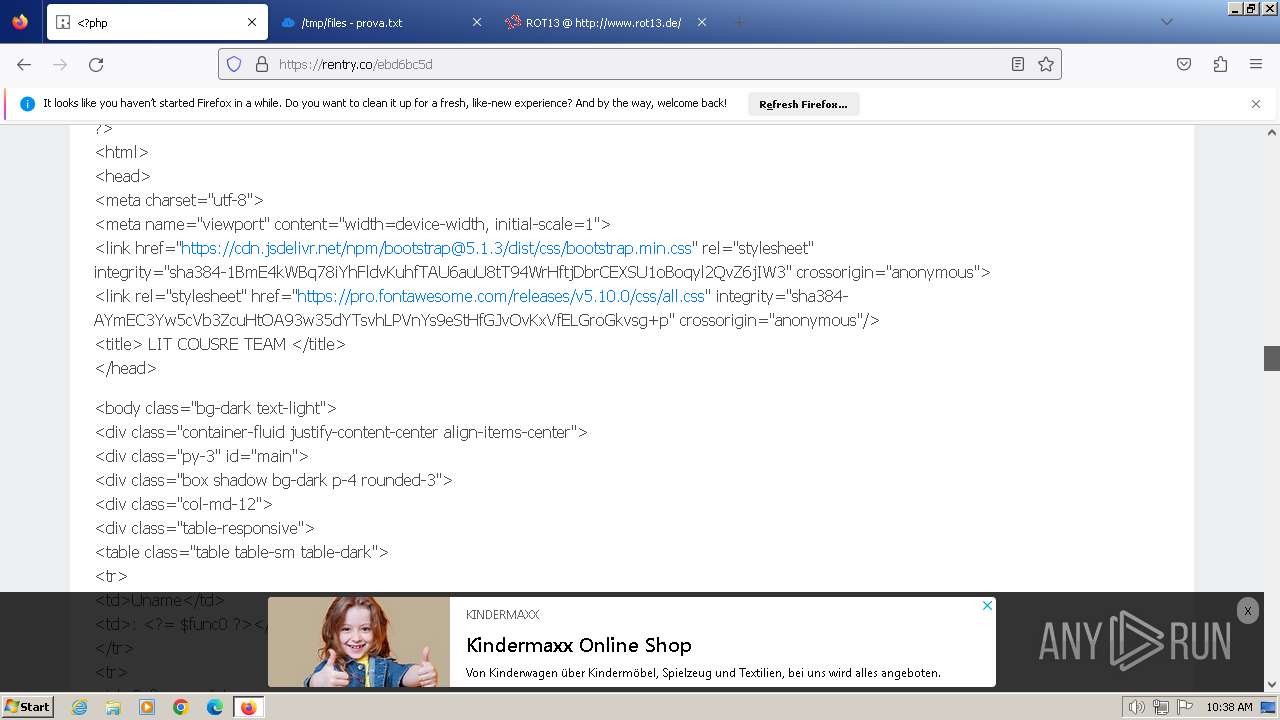
Task: Go back with the browser back arrow
Action: pos(24,64)
